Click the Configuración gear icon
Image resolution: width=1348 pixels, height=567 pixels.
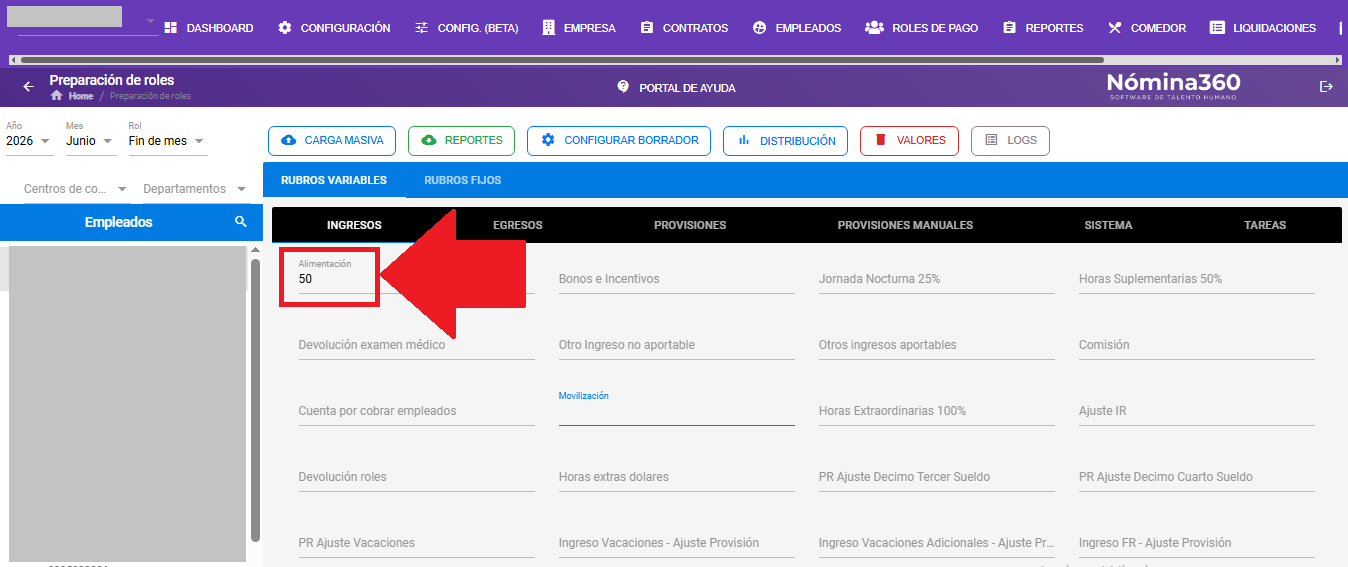click(285, 28)
